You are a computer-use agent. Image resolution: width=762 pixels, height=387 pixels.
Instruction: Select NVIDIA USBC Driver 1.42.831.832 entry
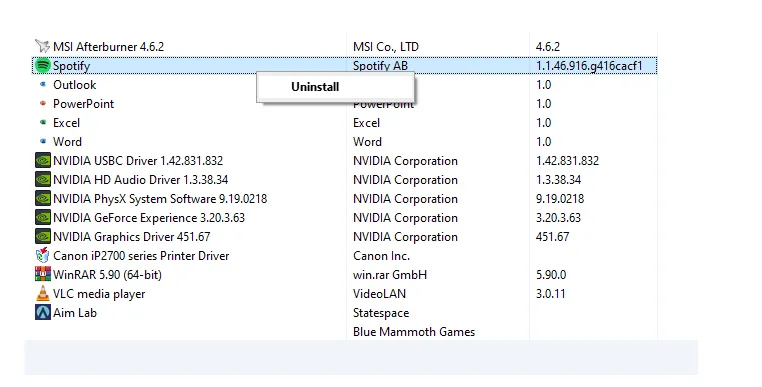coord(138,160)
